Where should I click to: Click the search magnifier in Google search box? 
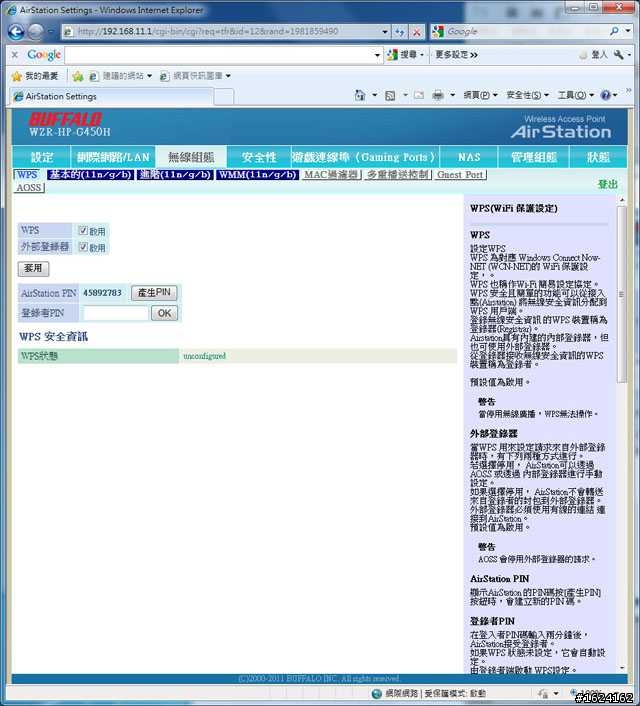[614, 32]
